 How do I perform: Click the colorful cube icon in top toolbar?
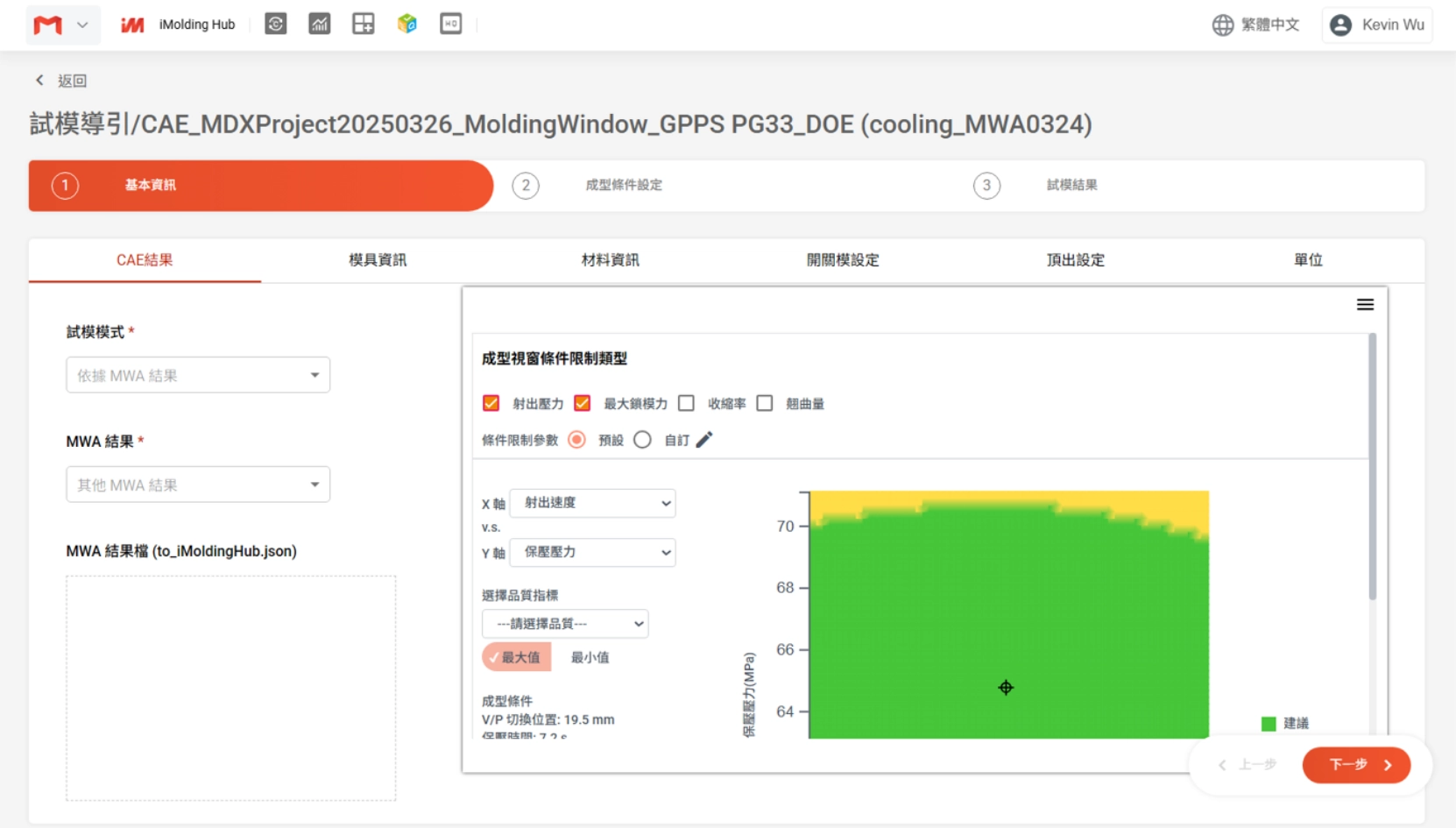point(406,25)
